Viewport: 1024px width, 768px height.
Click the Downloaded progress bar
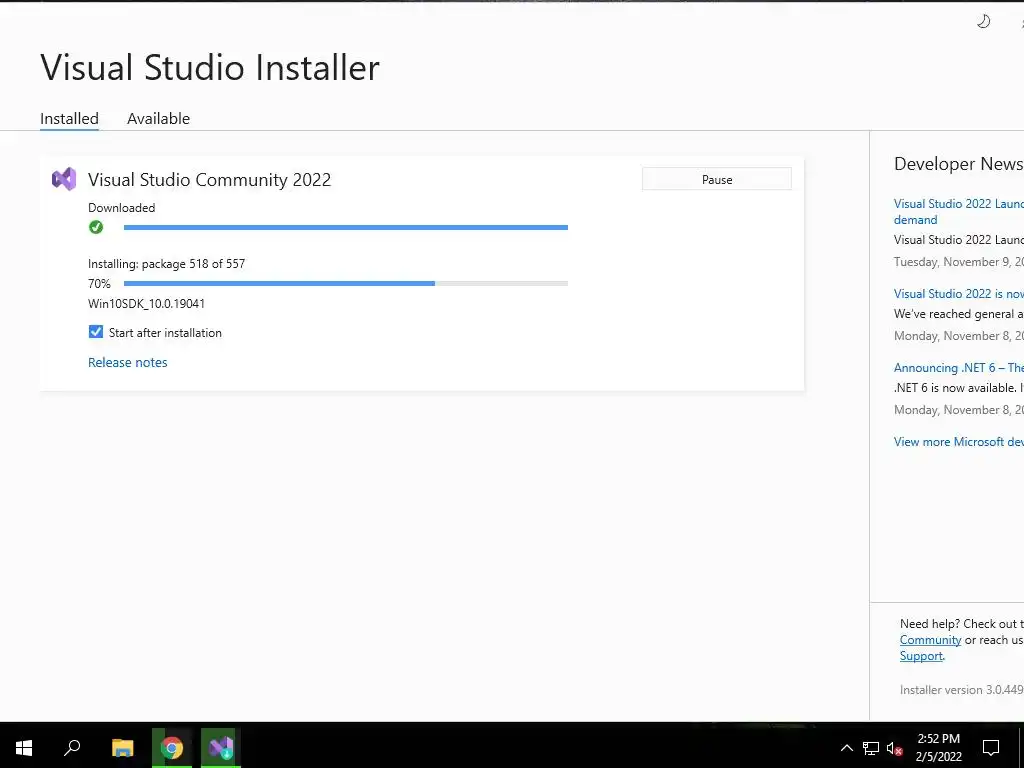345,227
